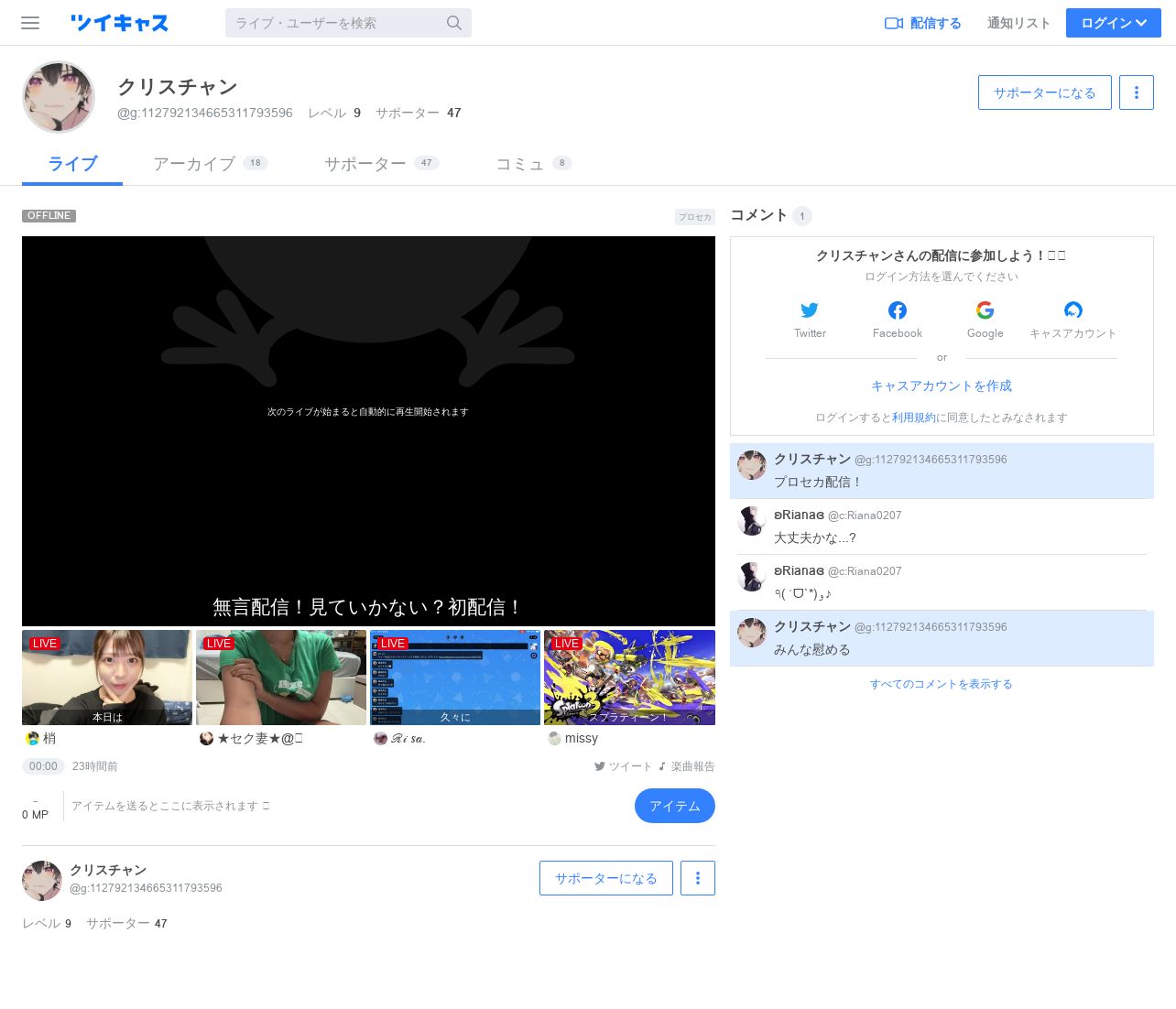This screenshot has width=1176, height=1009.
Task: Click すべてのコメントを表示する link
Action: point(942,684)
